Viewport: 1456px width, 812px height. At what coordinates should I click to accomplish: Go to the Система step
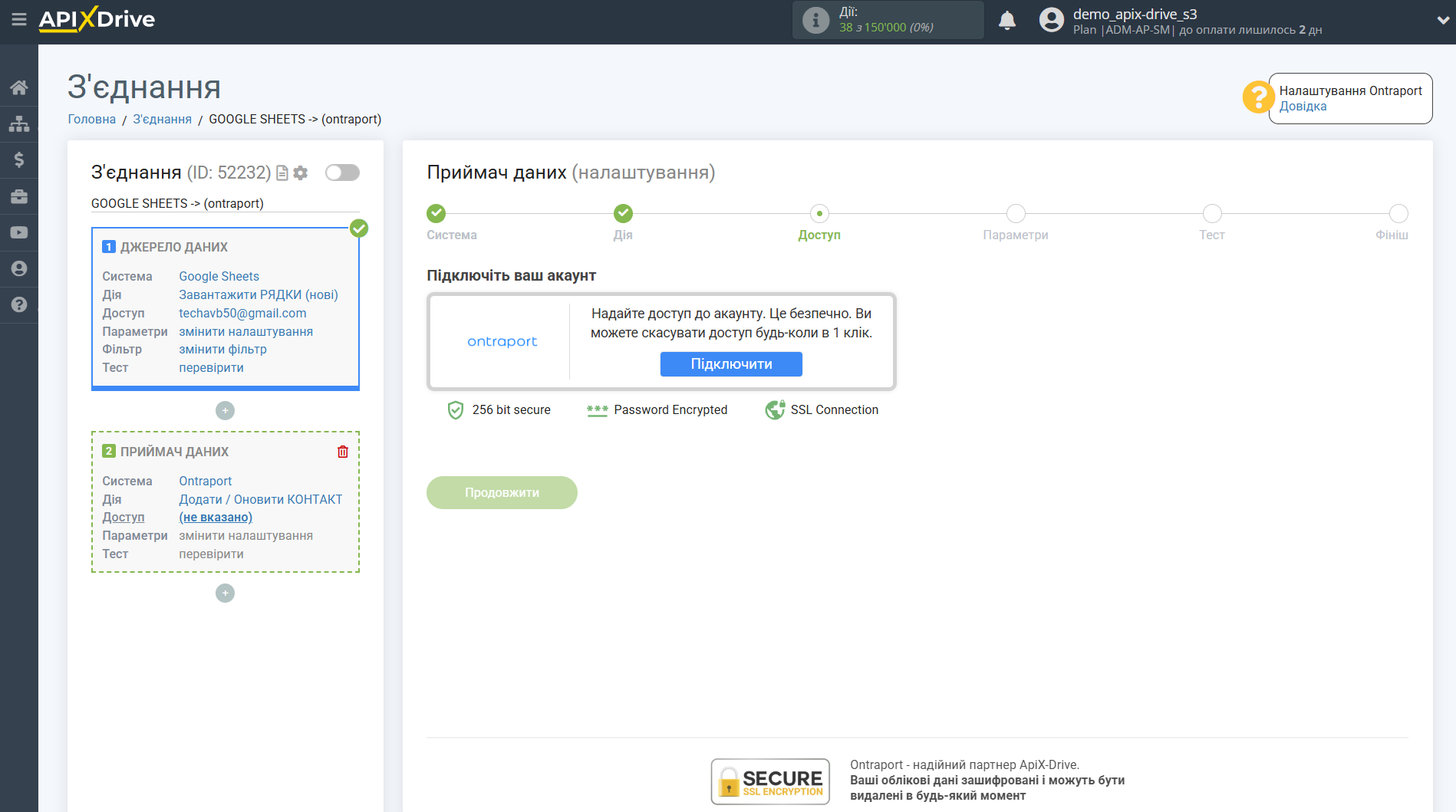436,214
